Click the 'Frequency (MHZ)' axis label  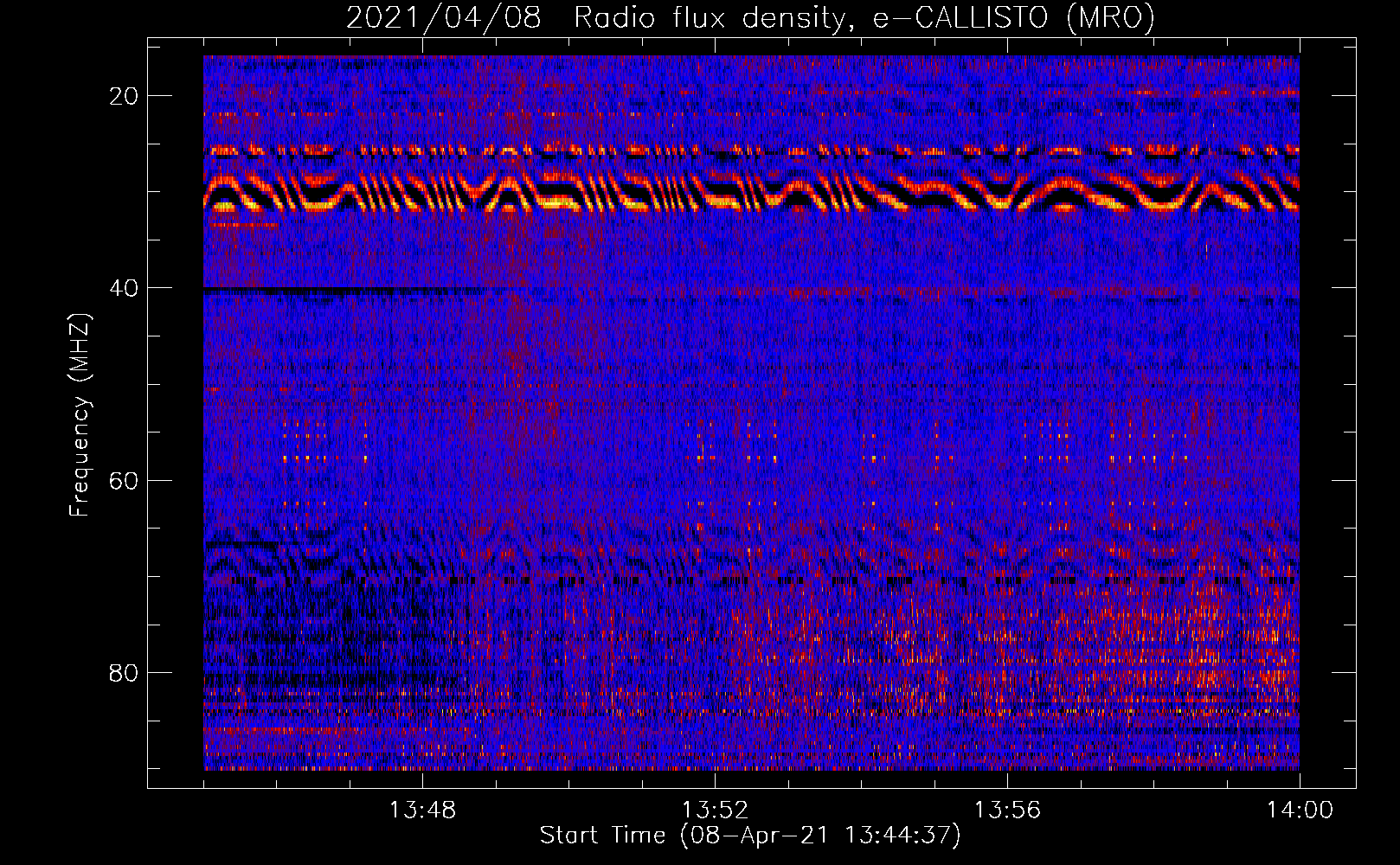point(80,414)
